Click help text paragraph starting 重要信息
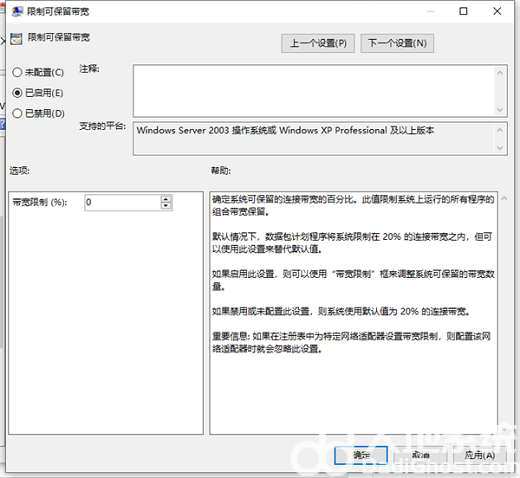Screen dimensions: 520x478 click(351, 342)
